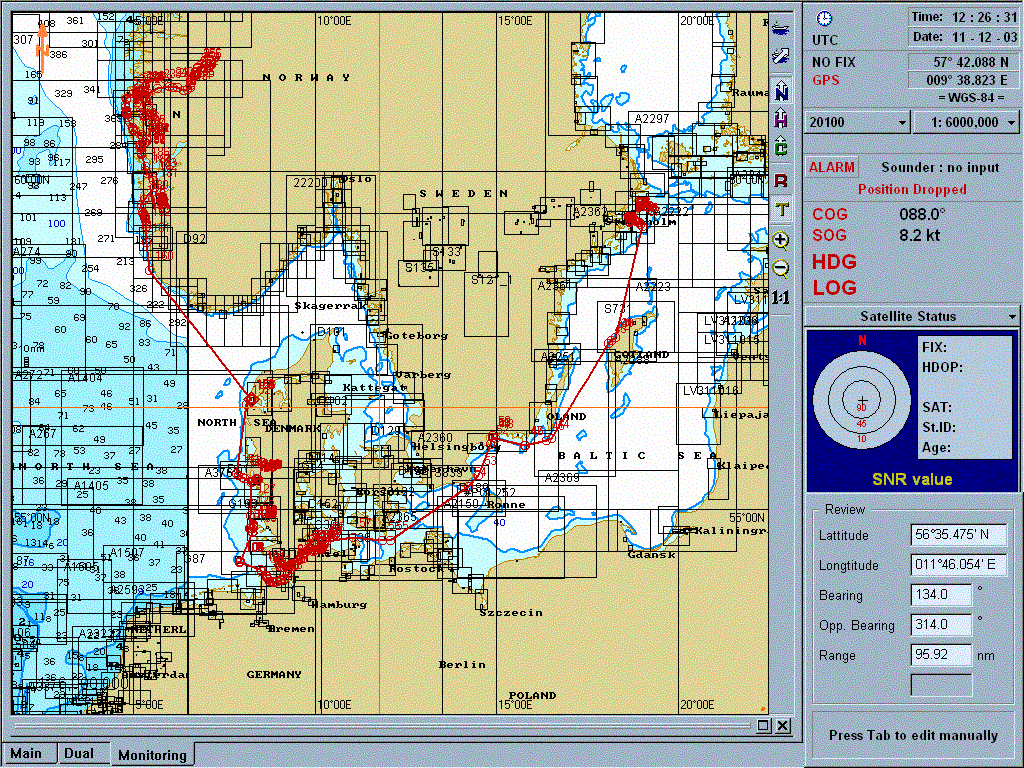The height and width of the screenshot is (768, 1024).
Task: Toggle Head-up orientation (H arrow icon)
Action: pos(781,119)
